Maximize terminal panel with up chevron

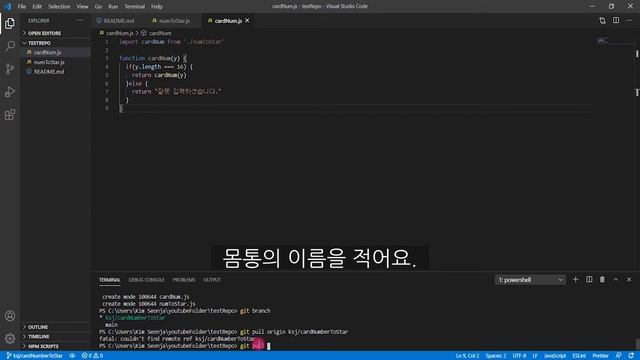click(616, 280)
